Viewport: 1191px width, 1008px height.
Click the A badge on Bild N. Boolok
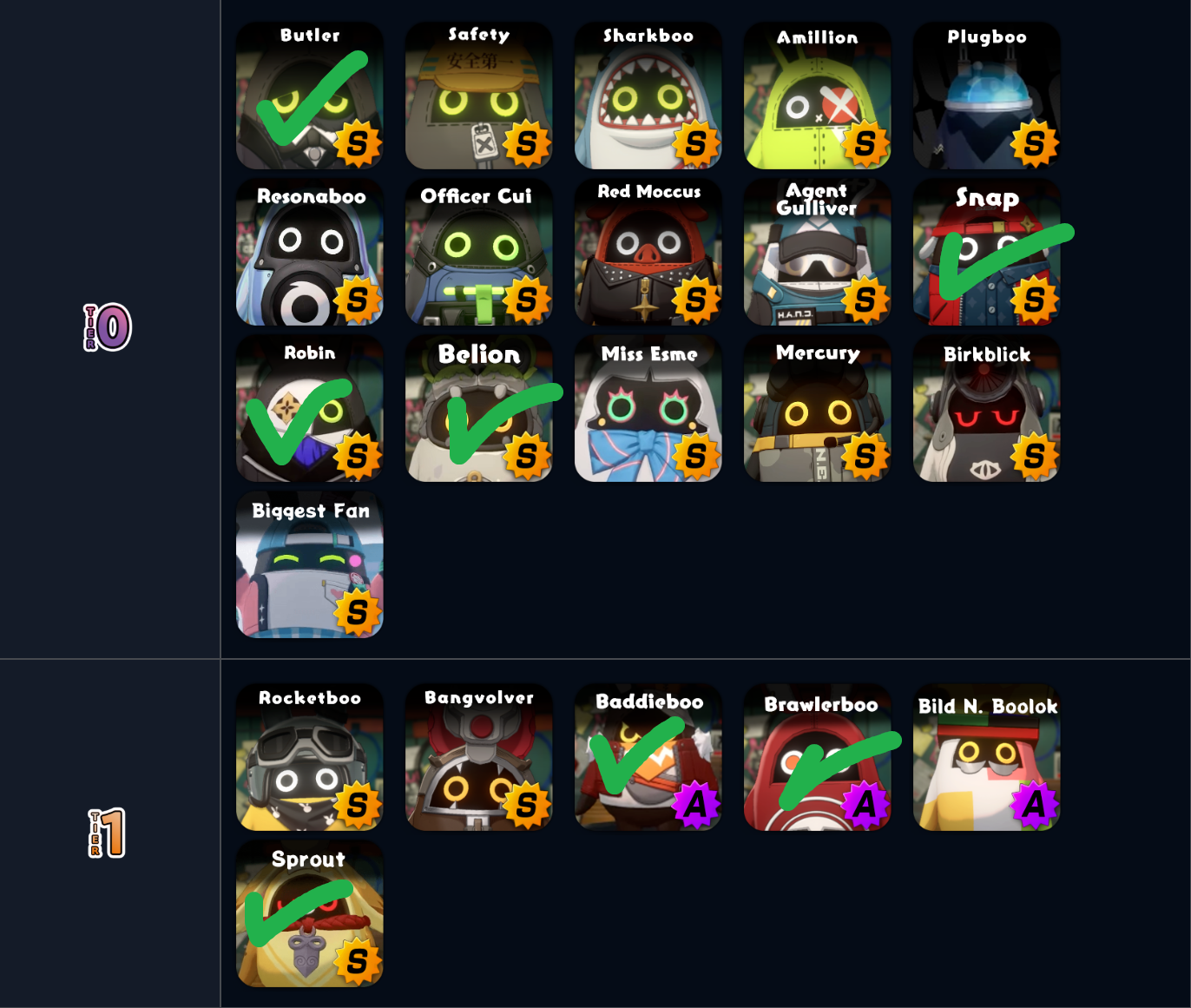point(1035,805)
